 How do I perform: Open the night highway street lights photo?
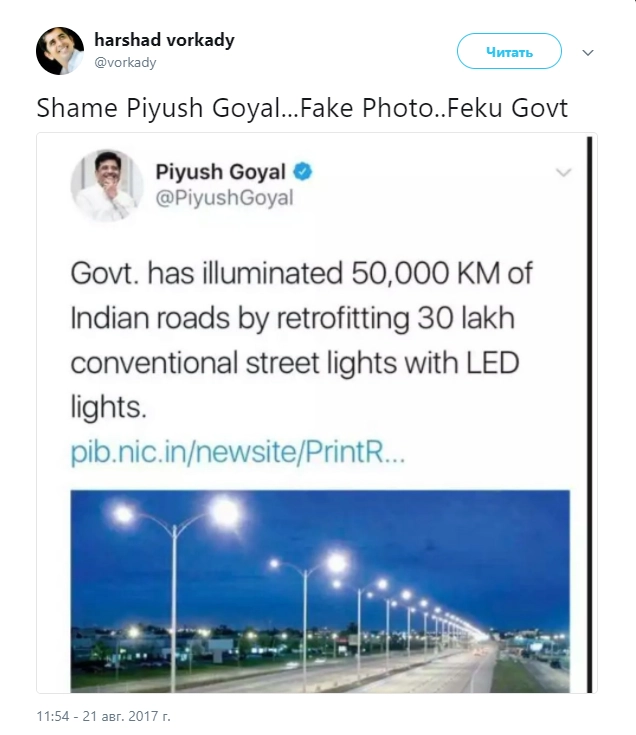pyautogui.click(x=320, y=590)
